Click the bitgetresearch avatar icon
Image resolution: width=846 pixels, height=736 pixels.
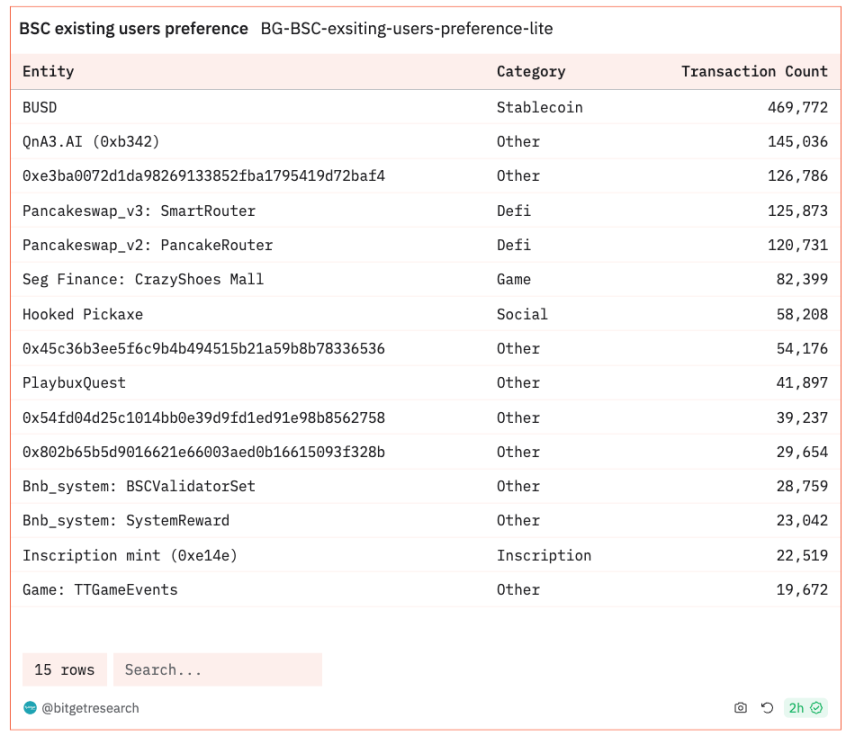pos(30,708)
